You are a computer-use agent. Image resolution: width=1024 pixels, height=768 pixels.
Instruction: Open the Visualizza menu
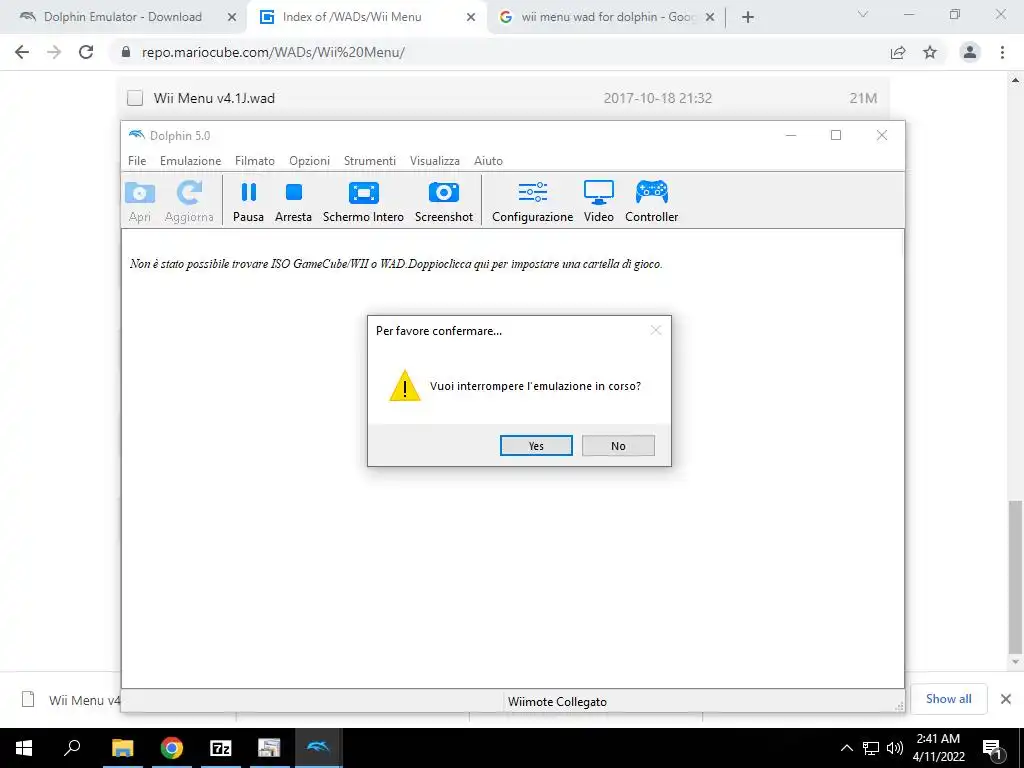pyautogui.click(x=435, y=161)
